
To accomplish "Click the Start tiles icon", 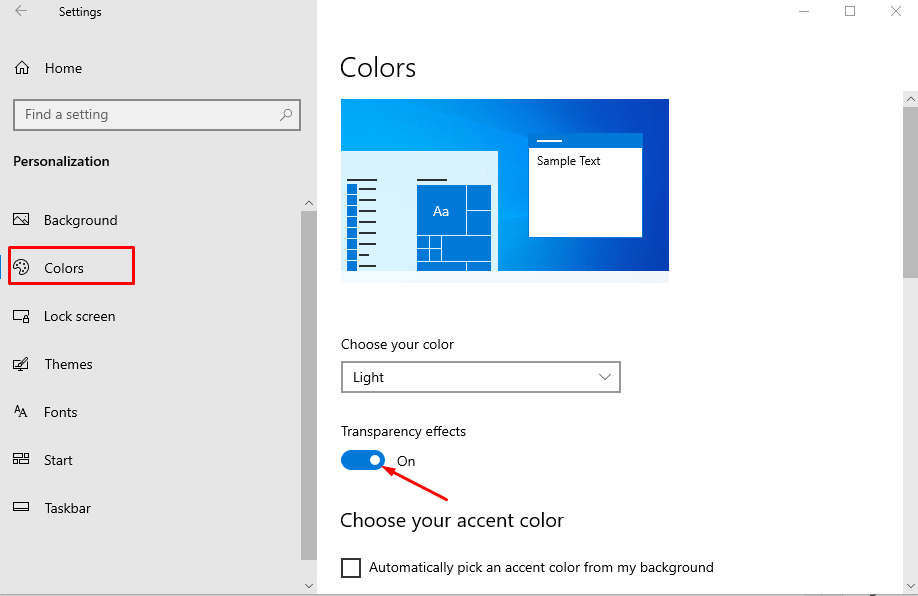I will click(21, 459).
